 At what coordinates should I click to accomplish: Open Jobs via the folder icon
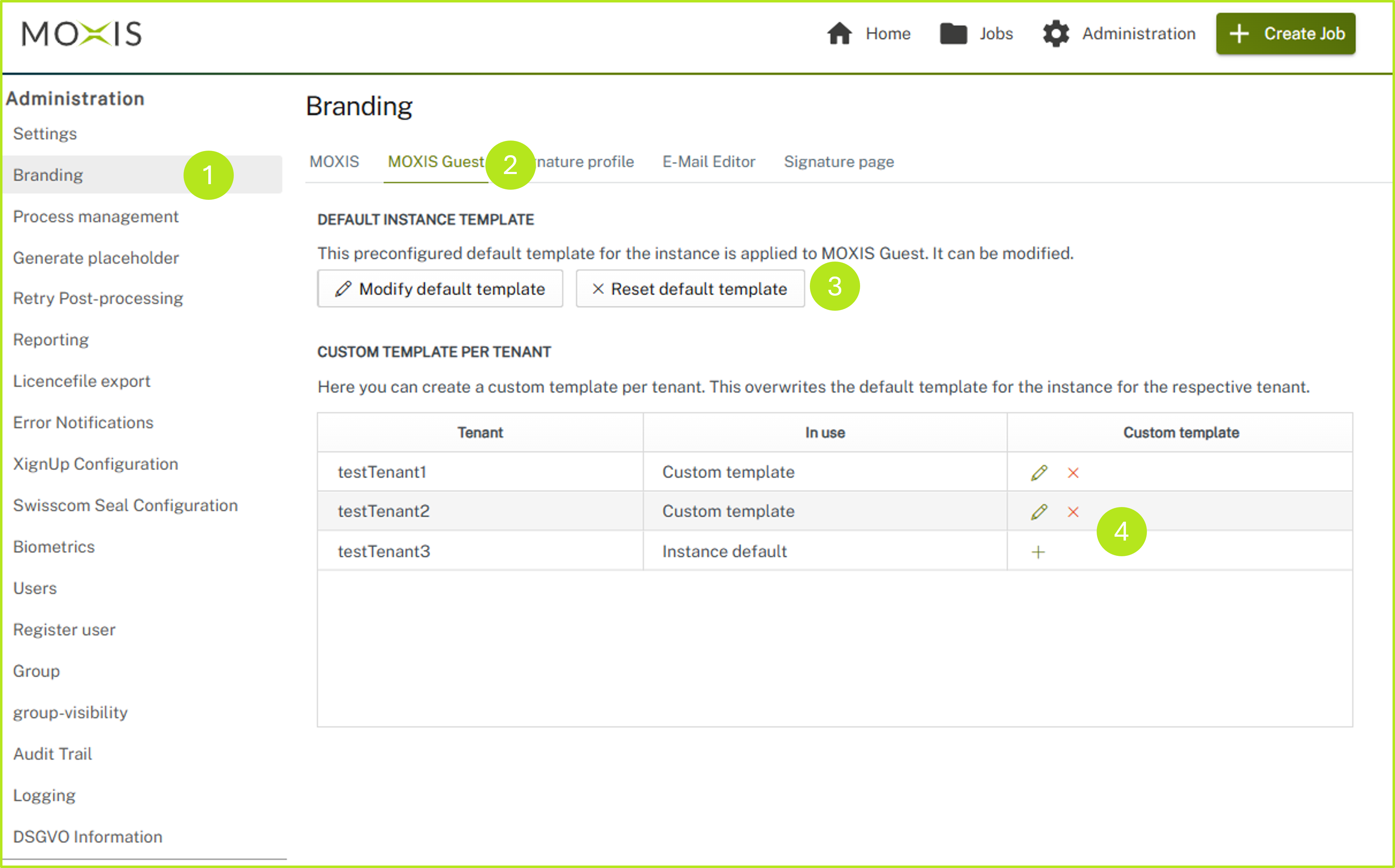pos(953,34)
